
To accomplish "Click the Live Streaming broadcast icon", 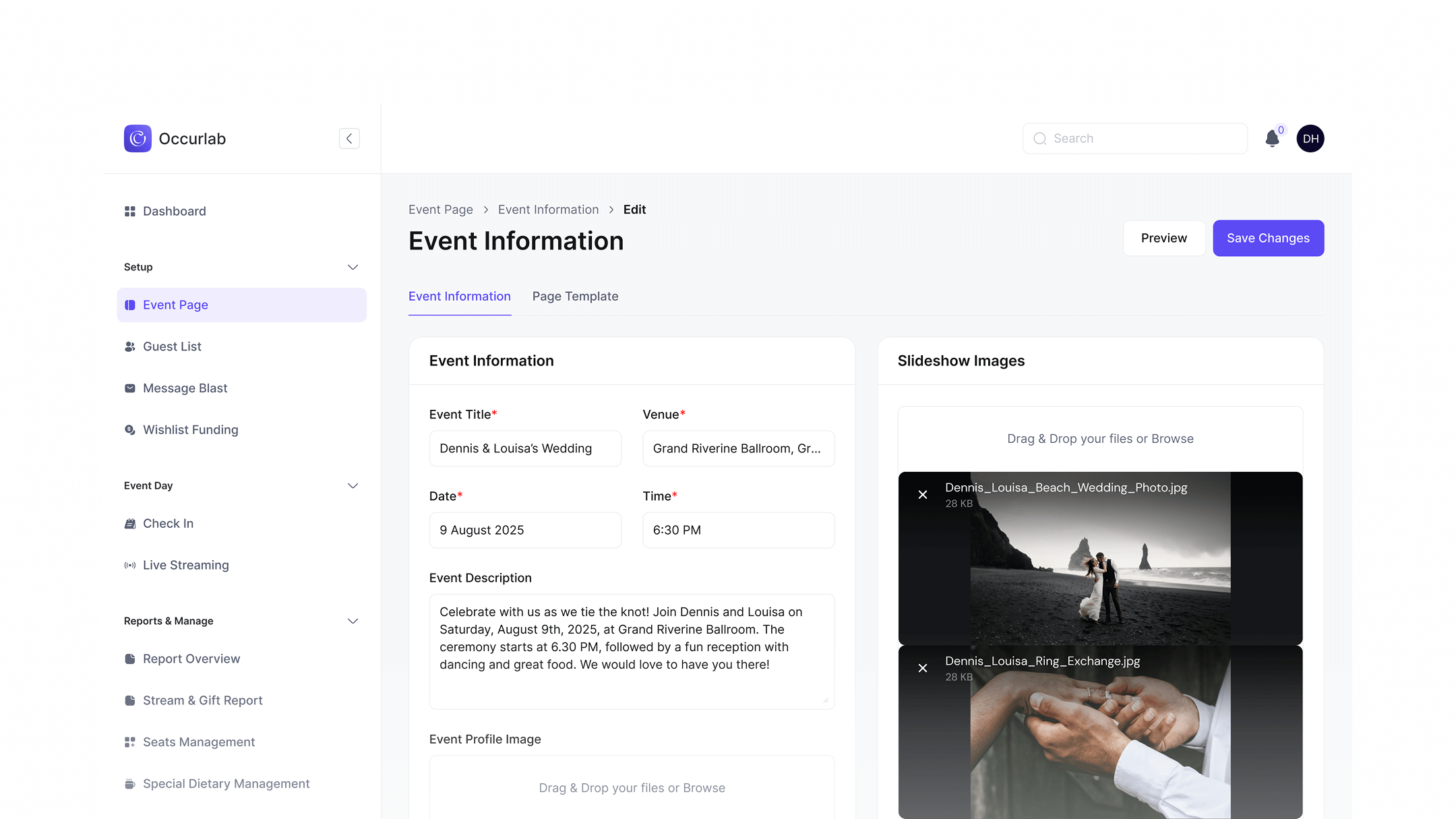I will click(x=130, y=566).
